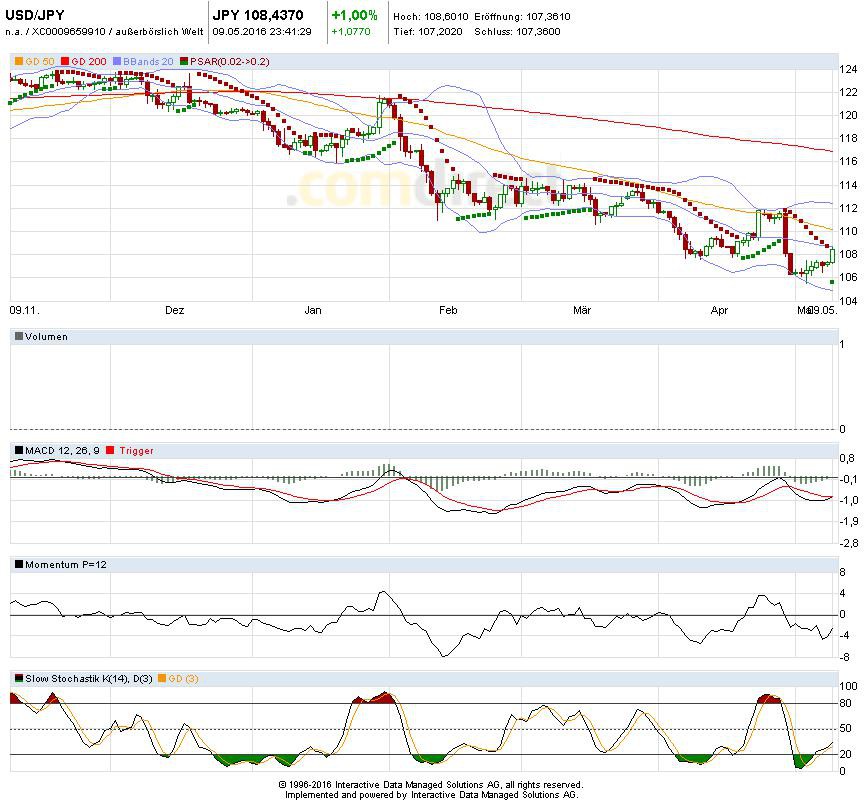This screenshot has height=800, width=864.
Task: Click the orange GD 50 legend square
Action: tap(18, 62)
